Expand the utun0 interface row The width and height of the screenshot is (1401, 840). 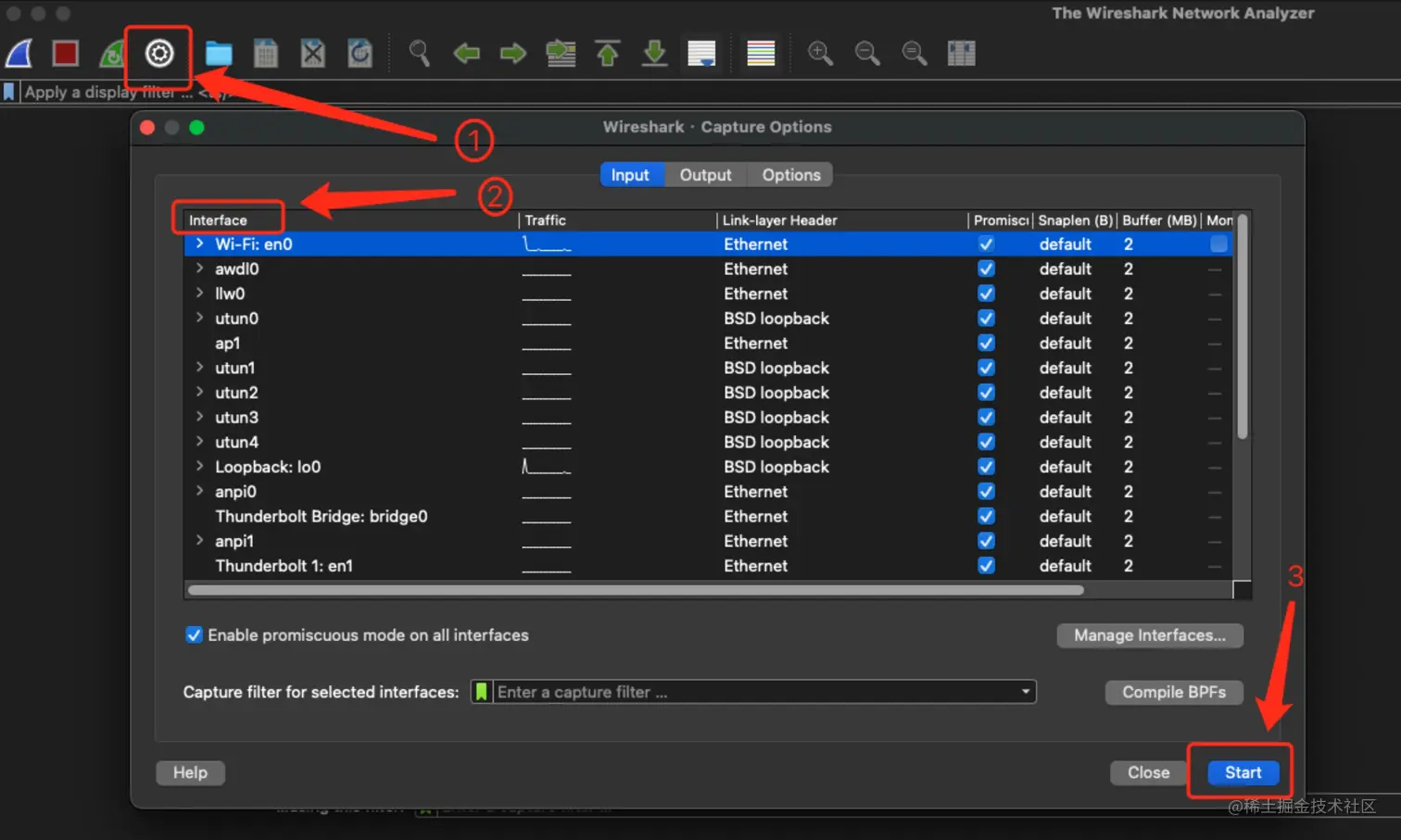coord(199,318)
